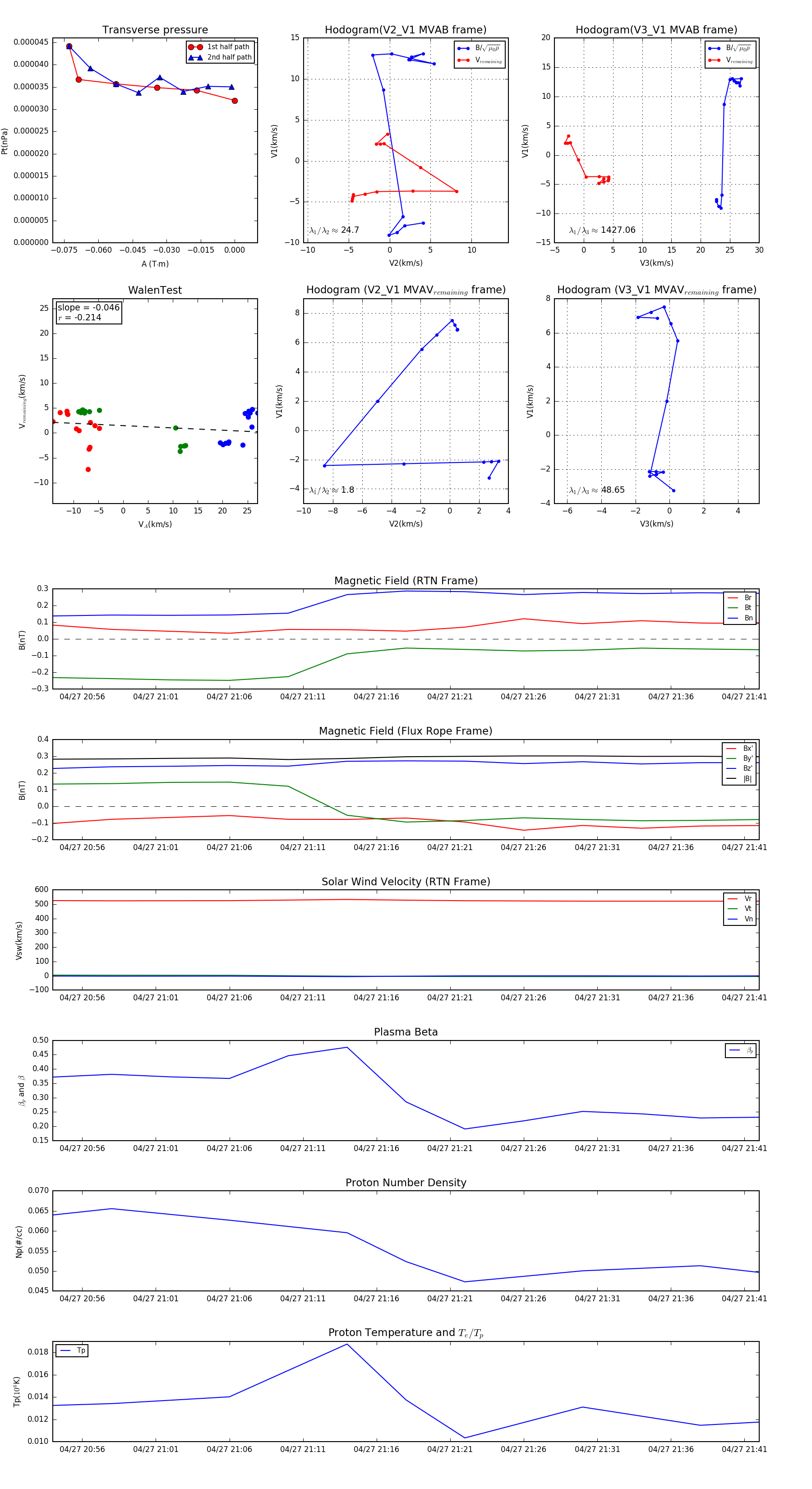Click the 'Hodogram(V3_V1 MVAB frame)' title
This screenshot has width=812, height=1489.
point(656,30)
